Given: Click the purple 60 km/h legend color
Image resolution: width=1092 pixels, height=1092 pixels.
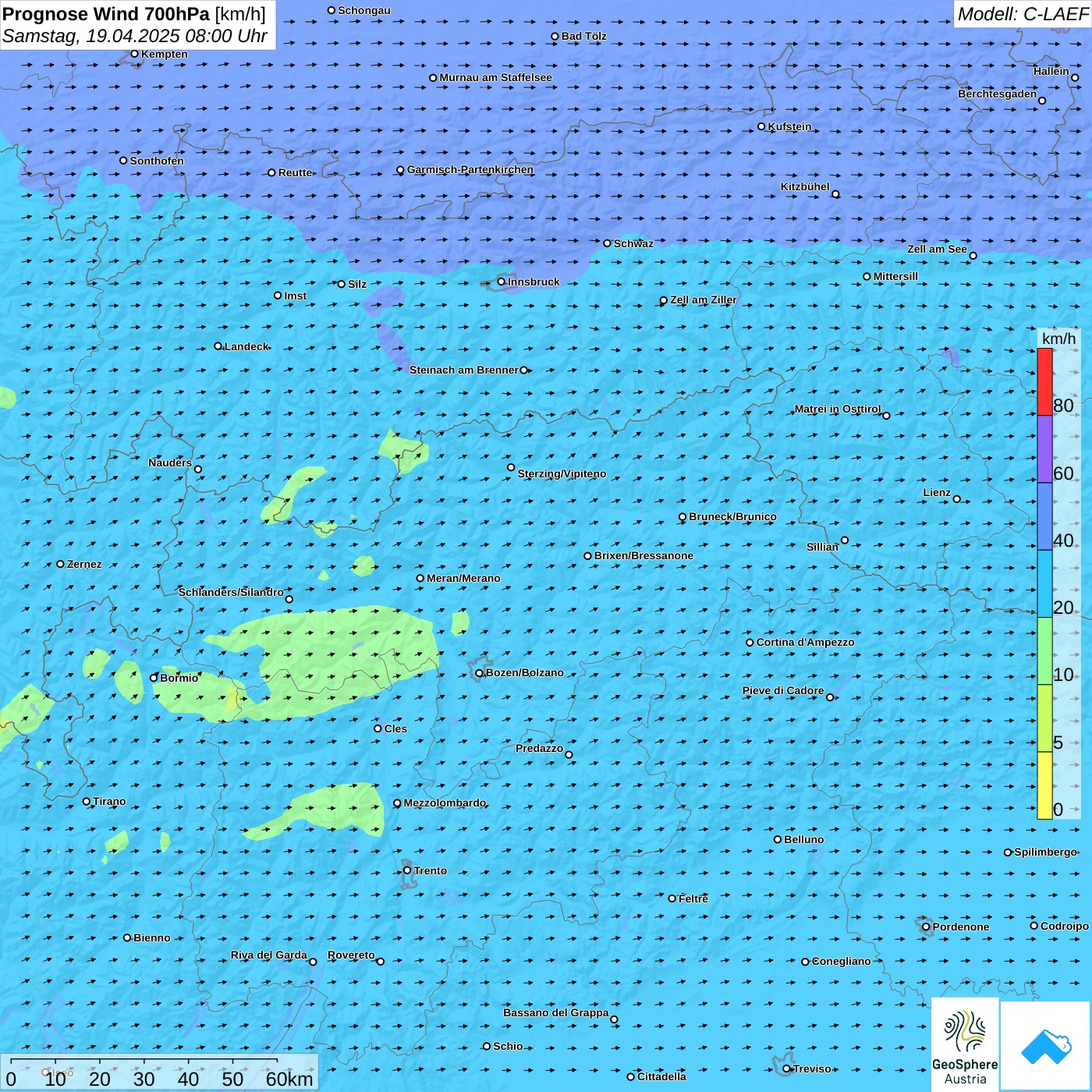Looking at the screenshot, I should [x=1044, y=448].
